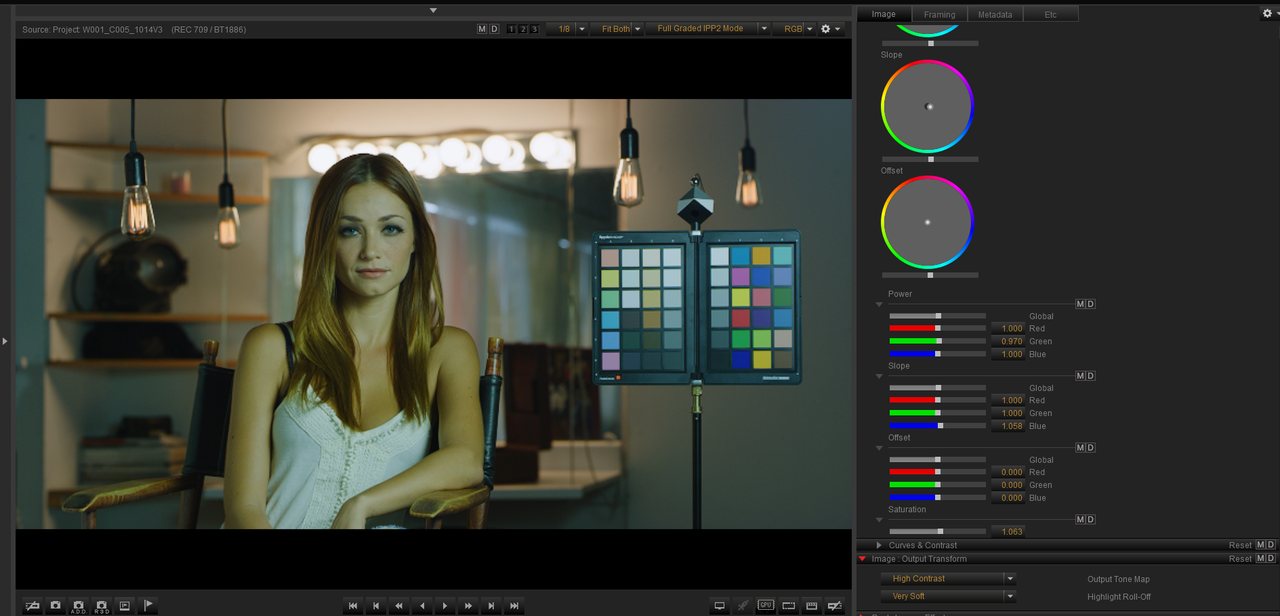Click the Slope Blue value field 1.058

click(x=1008, y=426)
